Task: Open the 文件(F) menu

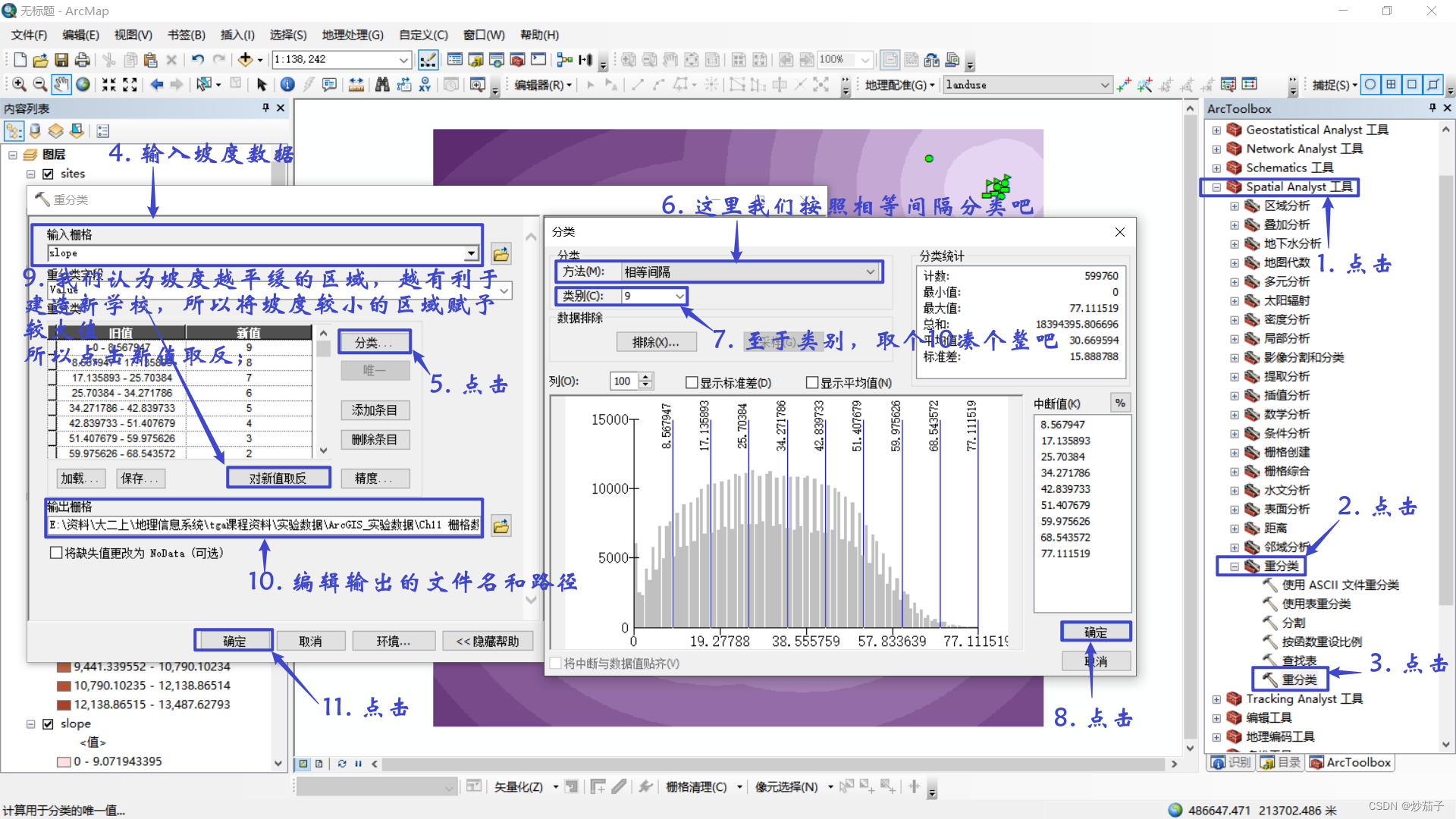Action: [x=29, y=35]
